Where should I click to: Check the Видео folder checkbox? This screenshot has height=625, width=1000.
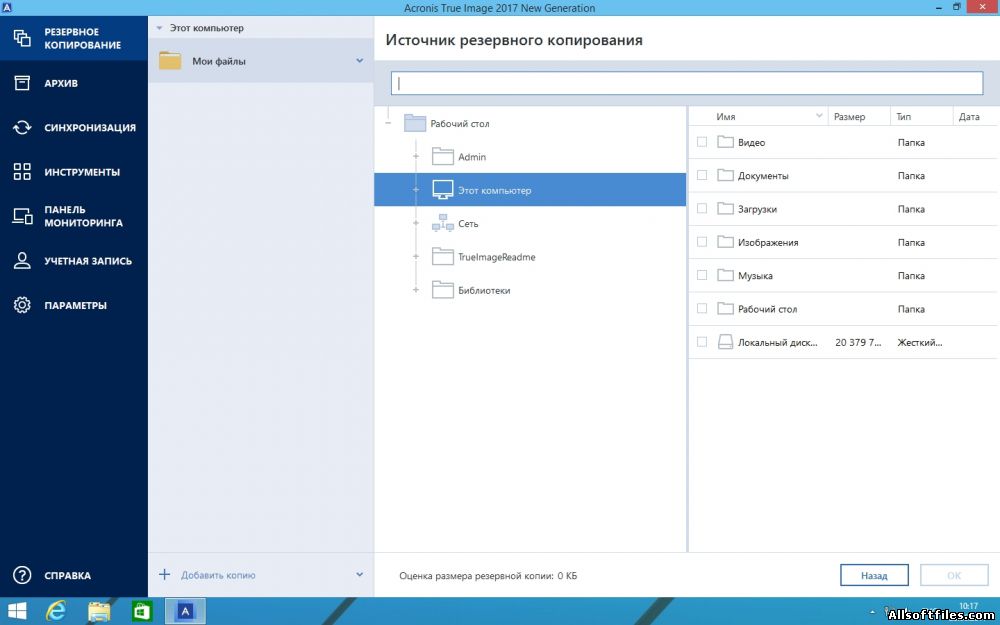coord(702,142)
